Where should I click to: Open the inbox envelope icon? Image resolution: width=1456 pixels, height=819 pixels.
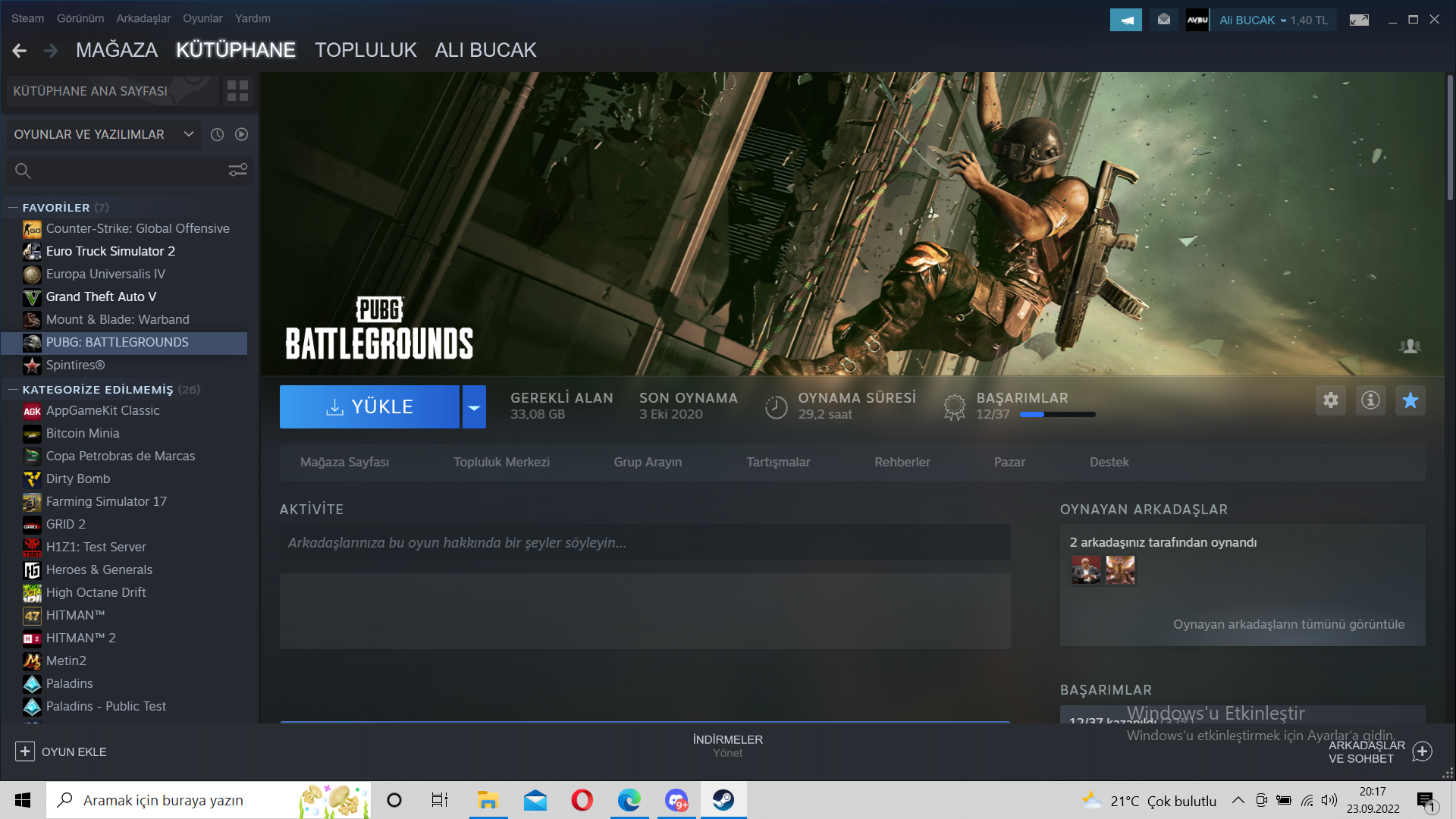[x=1164, y=20]
